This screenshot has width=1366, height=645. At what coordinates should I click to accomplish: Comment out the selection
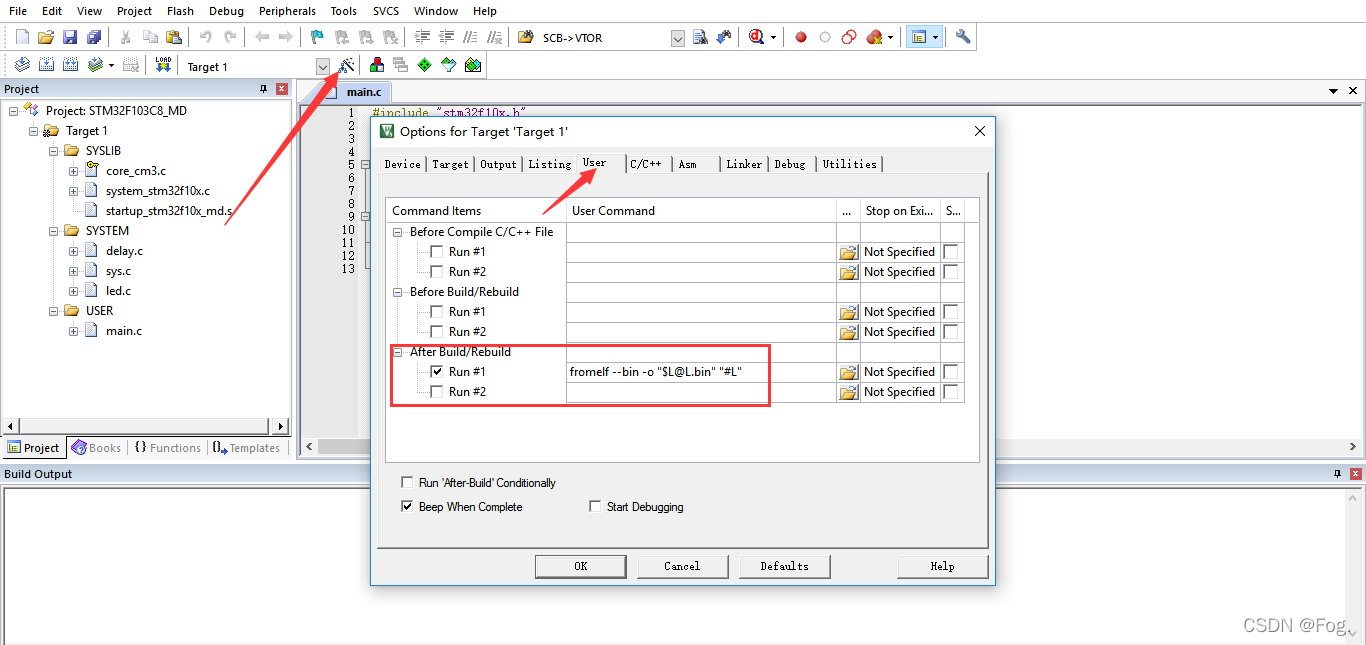pos(470,37)
